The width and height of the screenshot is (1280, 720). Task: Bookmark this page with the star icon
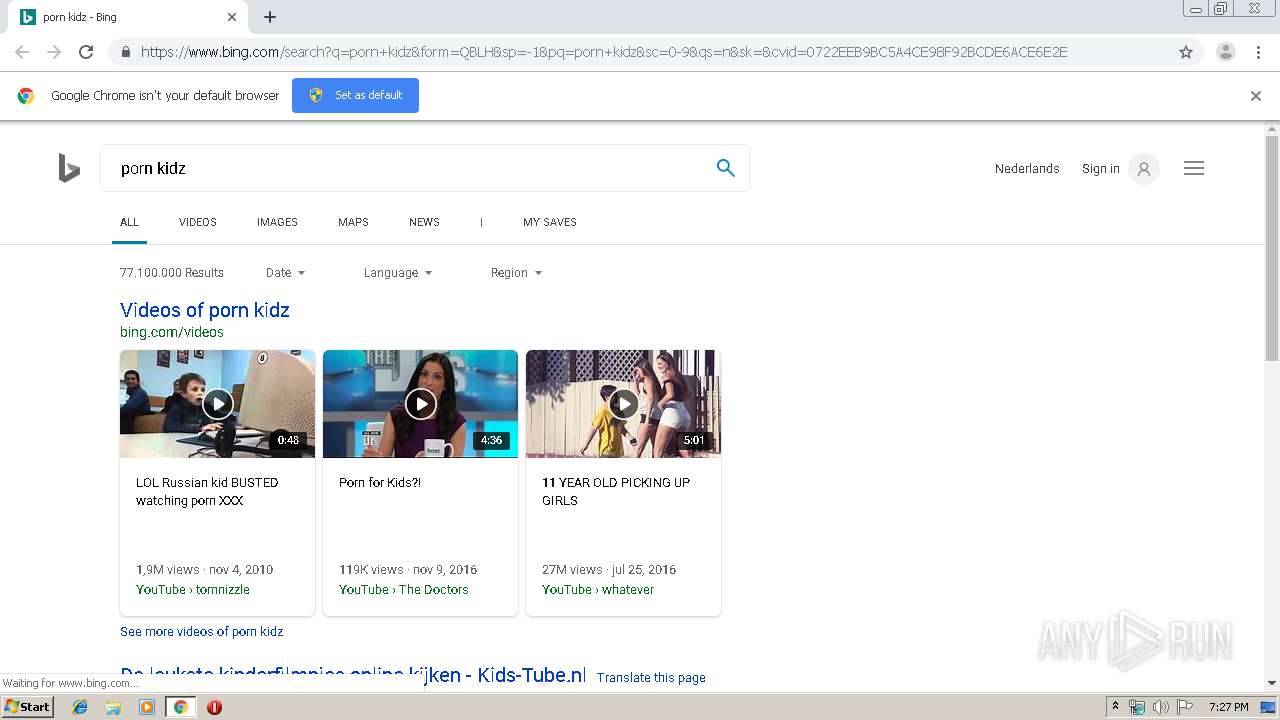coord(1186,52)
